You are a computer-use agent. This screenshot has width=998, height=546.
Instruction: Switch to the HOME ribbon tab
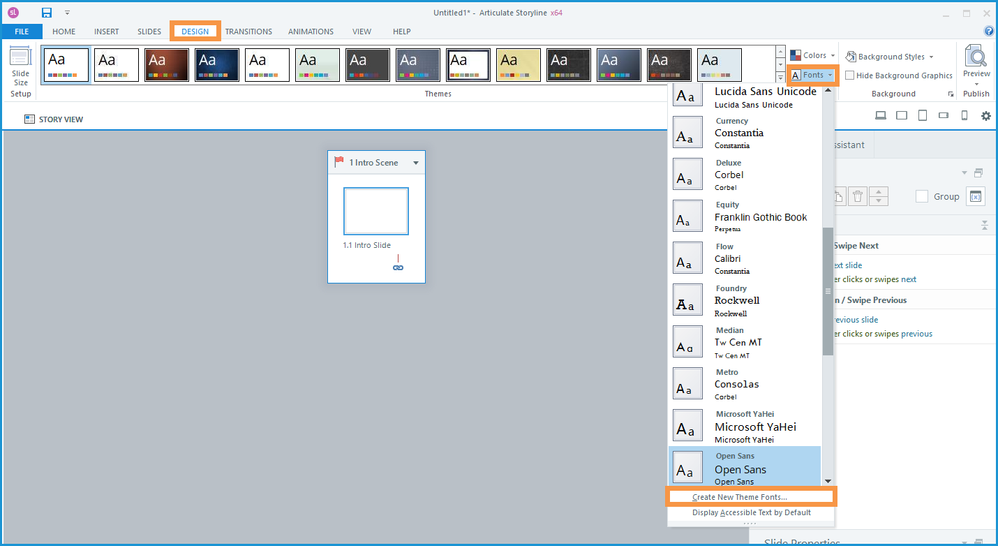tap(64, 31)
